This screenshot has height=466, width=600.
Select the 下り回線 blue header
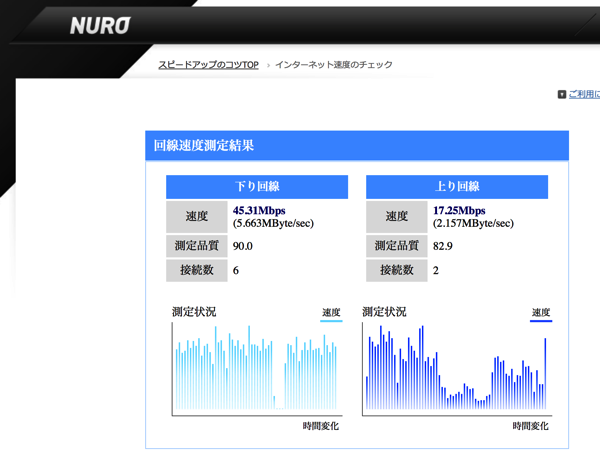tap(257, 187)
